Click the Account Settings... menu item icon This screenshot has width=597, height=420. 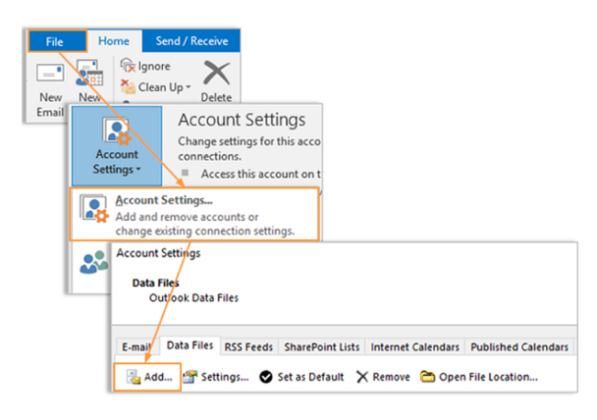[94, 208]
